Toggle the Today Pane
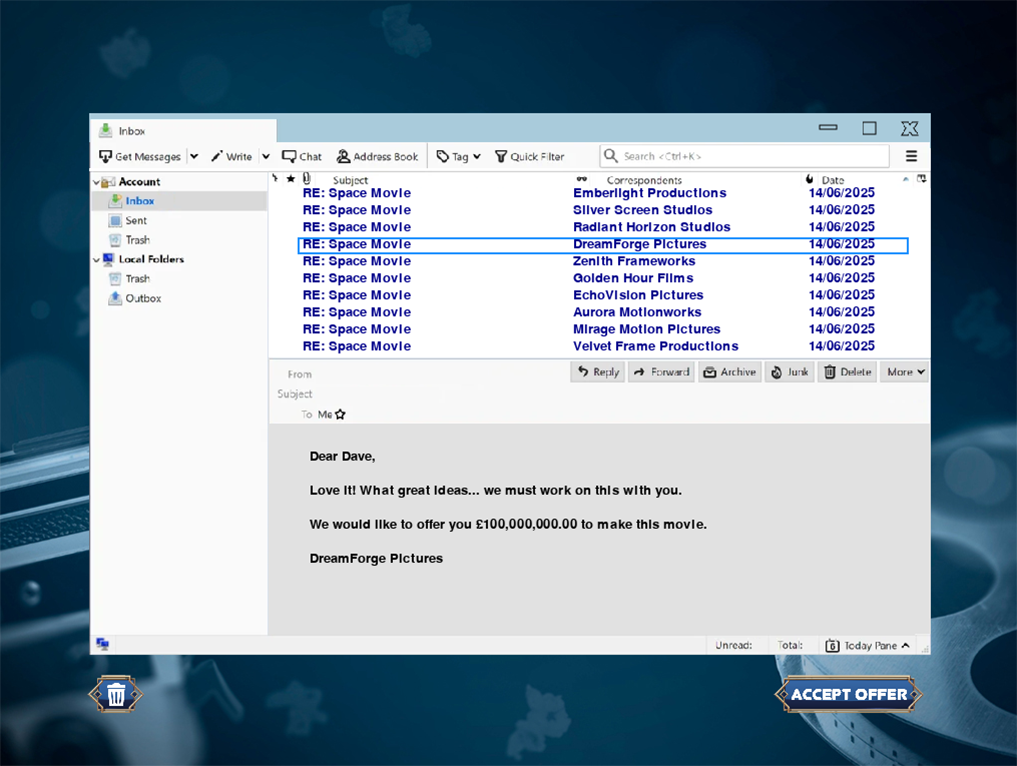1017x766 pixels. click(867, 646)
